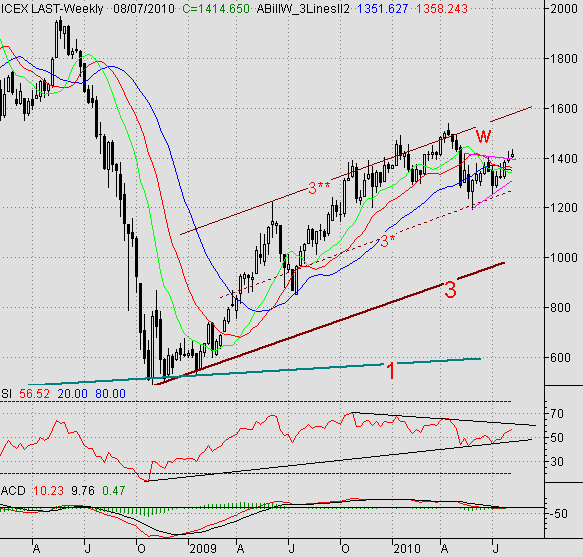Click the red 1358.243 moving average value

click(442, 9)
